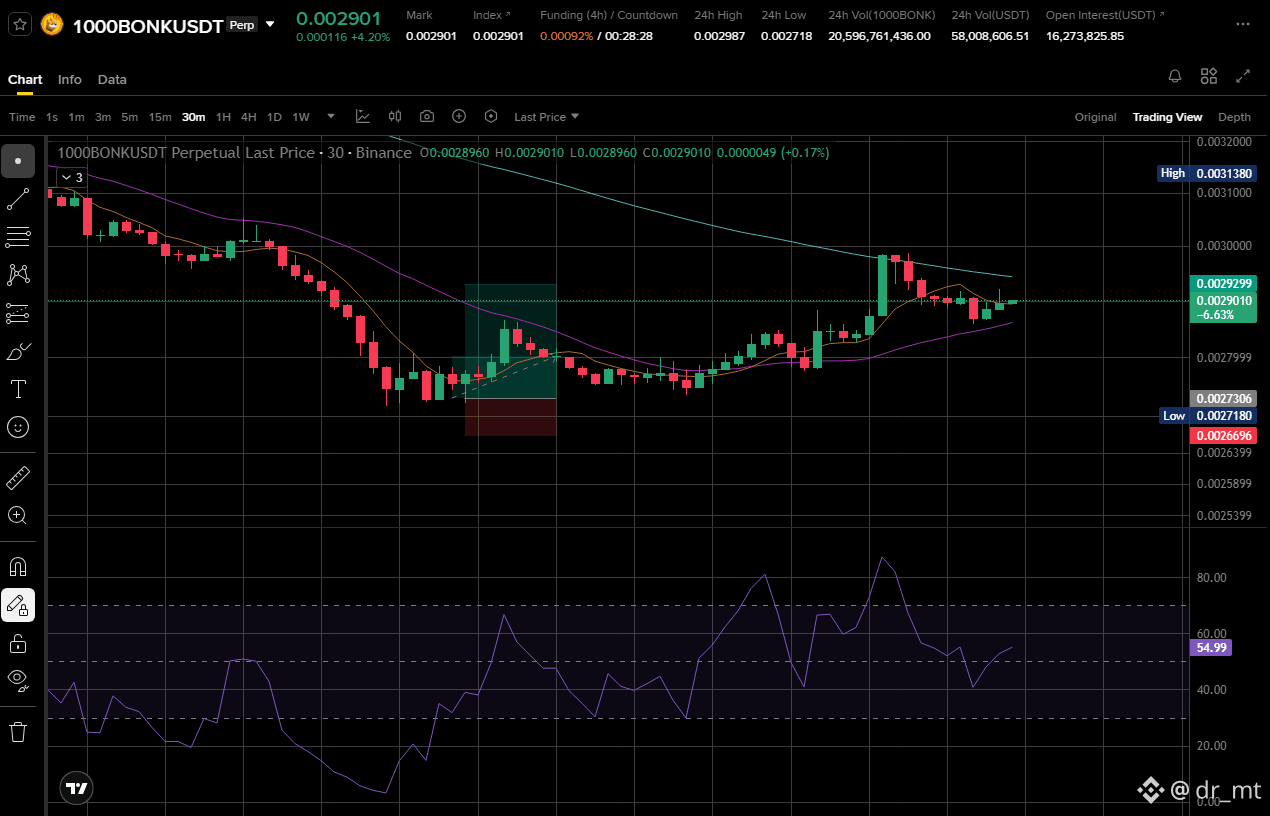The width and height of the screenshot is (1270, 816).
Task: Click the stop price label 0.0026696
Action: pyautogui.click(x=1223, y=435)
